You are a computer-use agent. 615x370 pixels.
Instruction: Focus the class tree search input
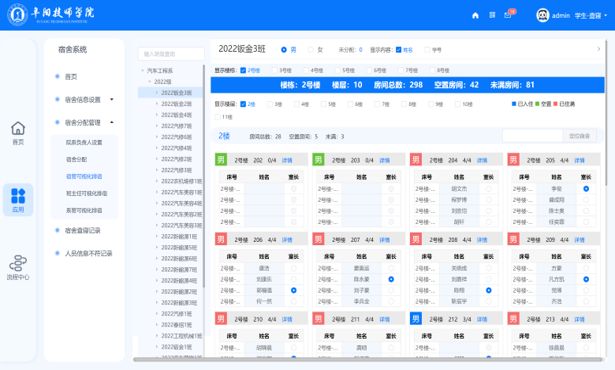[171, 54]
